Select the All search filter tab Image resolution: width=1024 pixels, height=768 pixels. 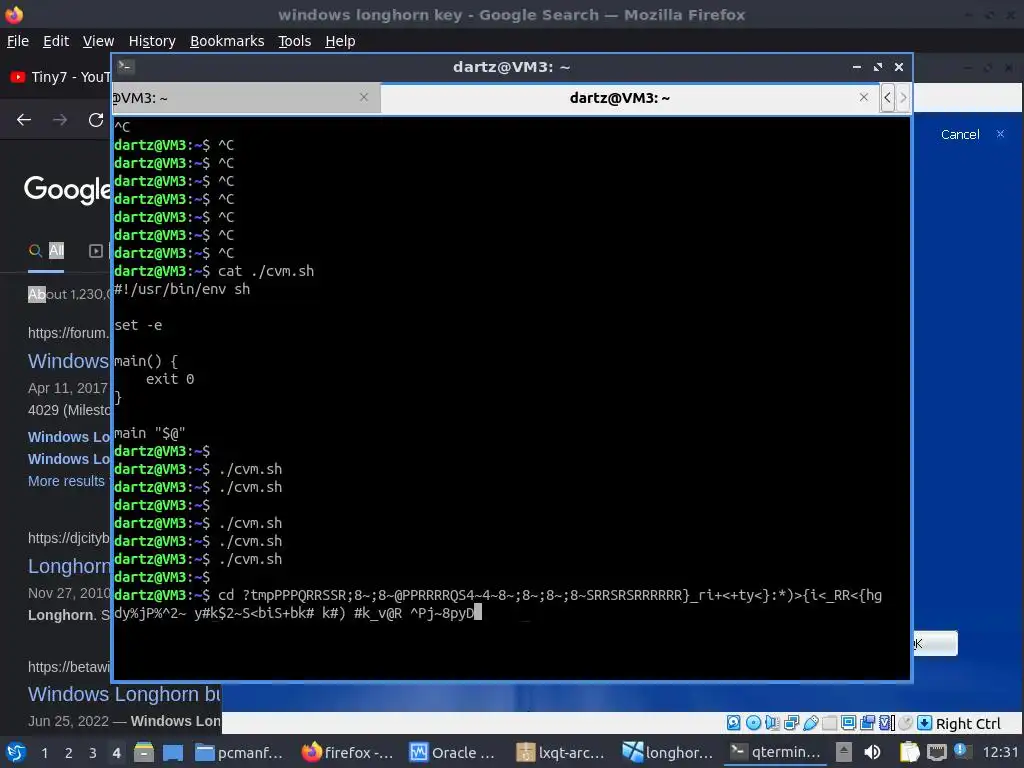47,251
